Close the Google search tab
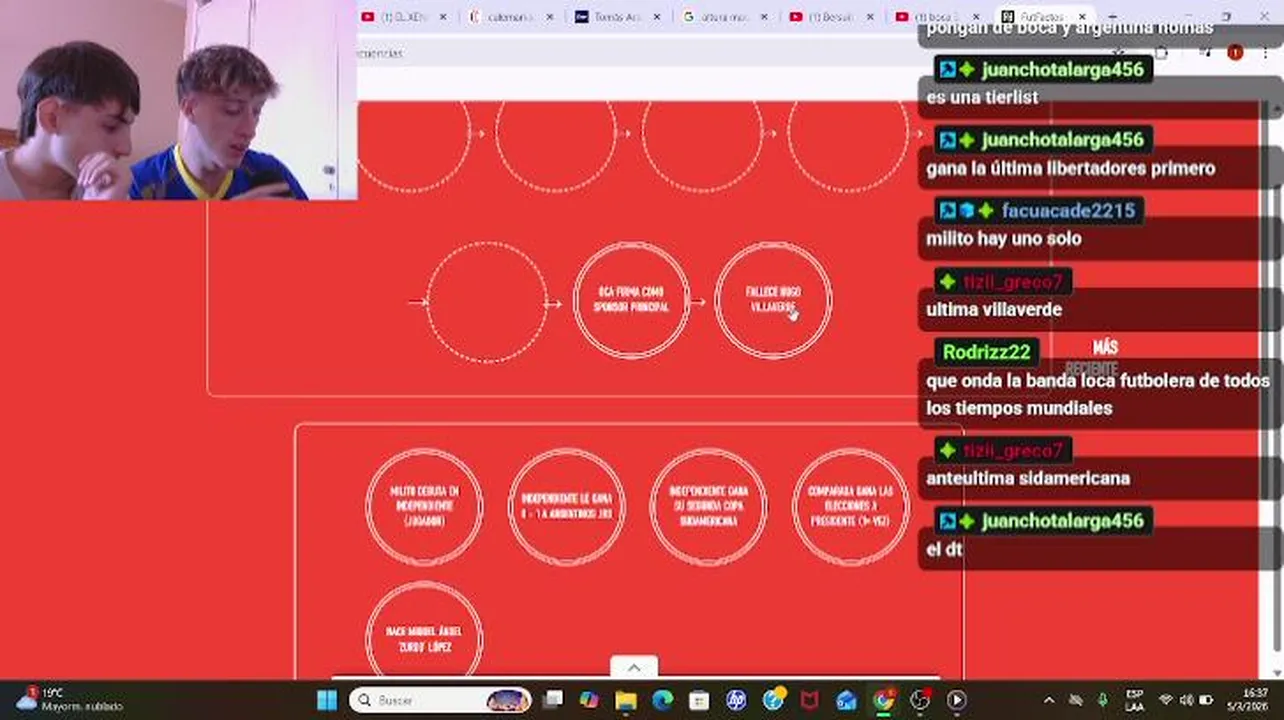This screenshot has width=1284, height=720. coord(763,16)
